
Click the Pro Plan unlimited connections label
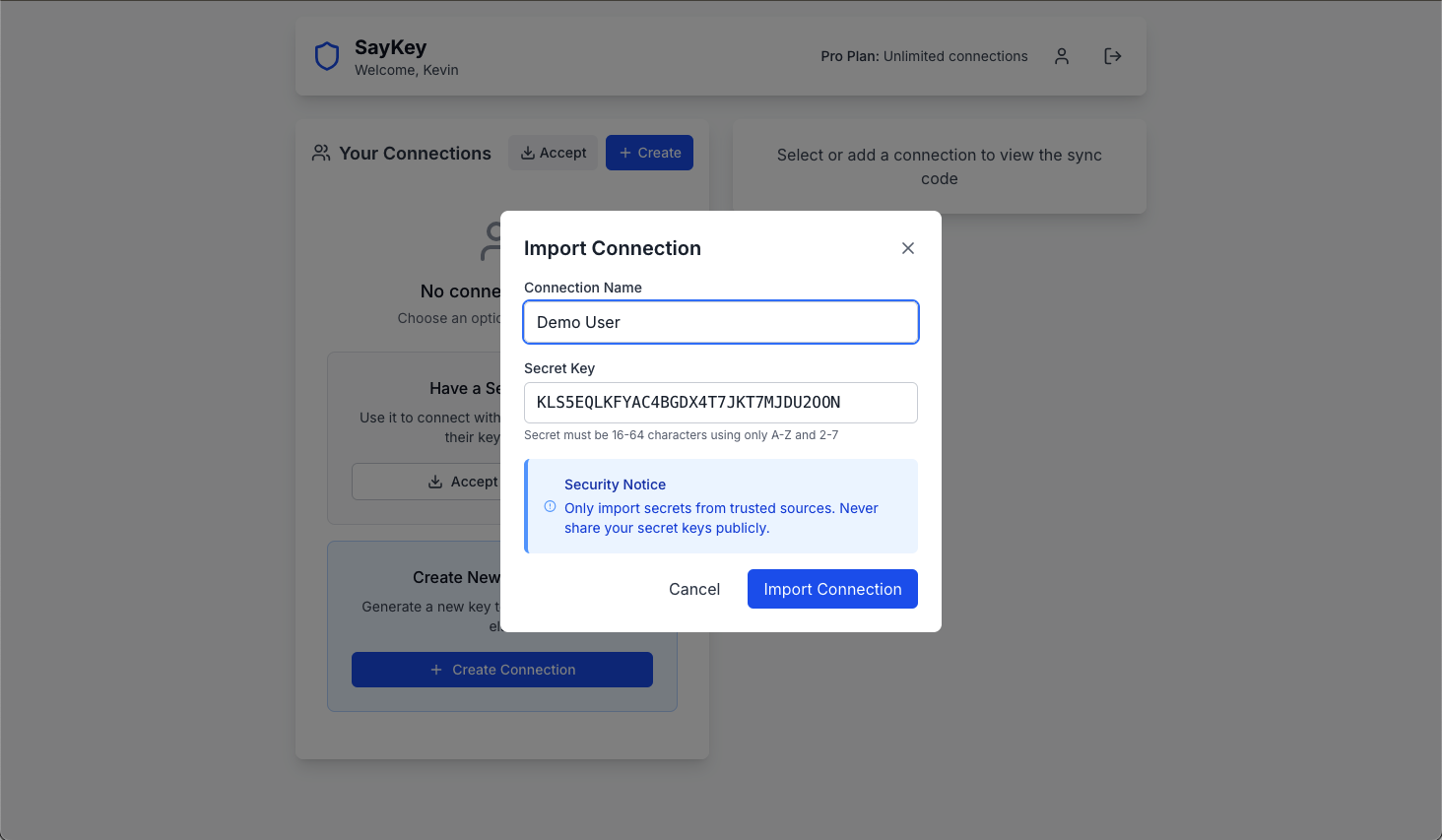(924, 56)
